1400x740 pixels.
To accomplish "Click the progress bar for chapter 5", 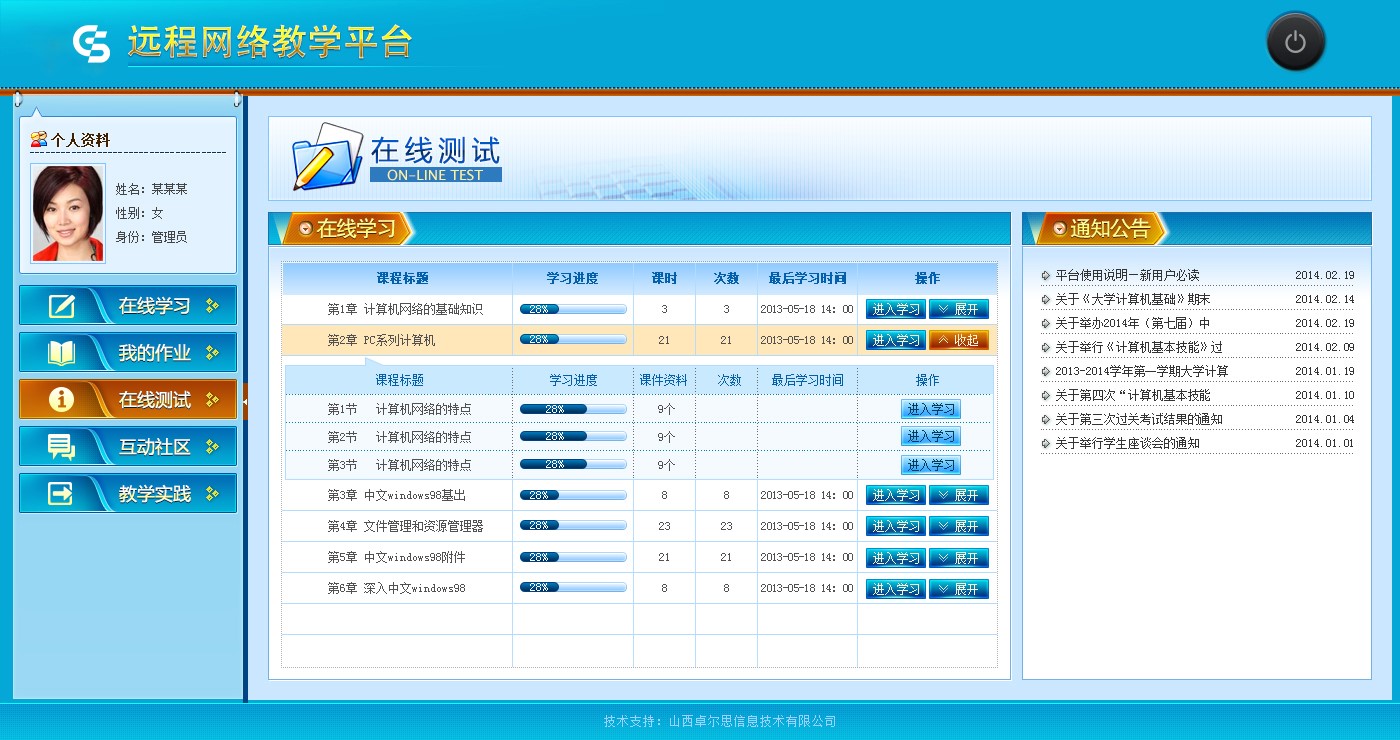I will [x=573, y=557].
